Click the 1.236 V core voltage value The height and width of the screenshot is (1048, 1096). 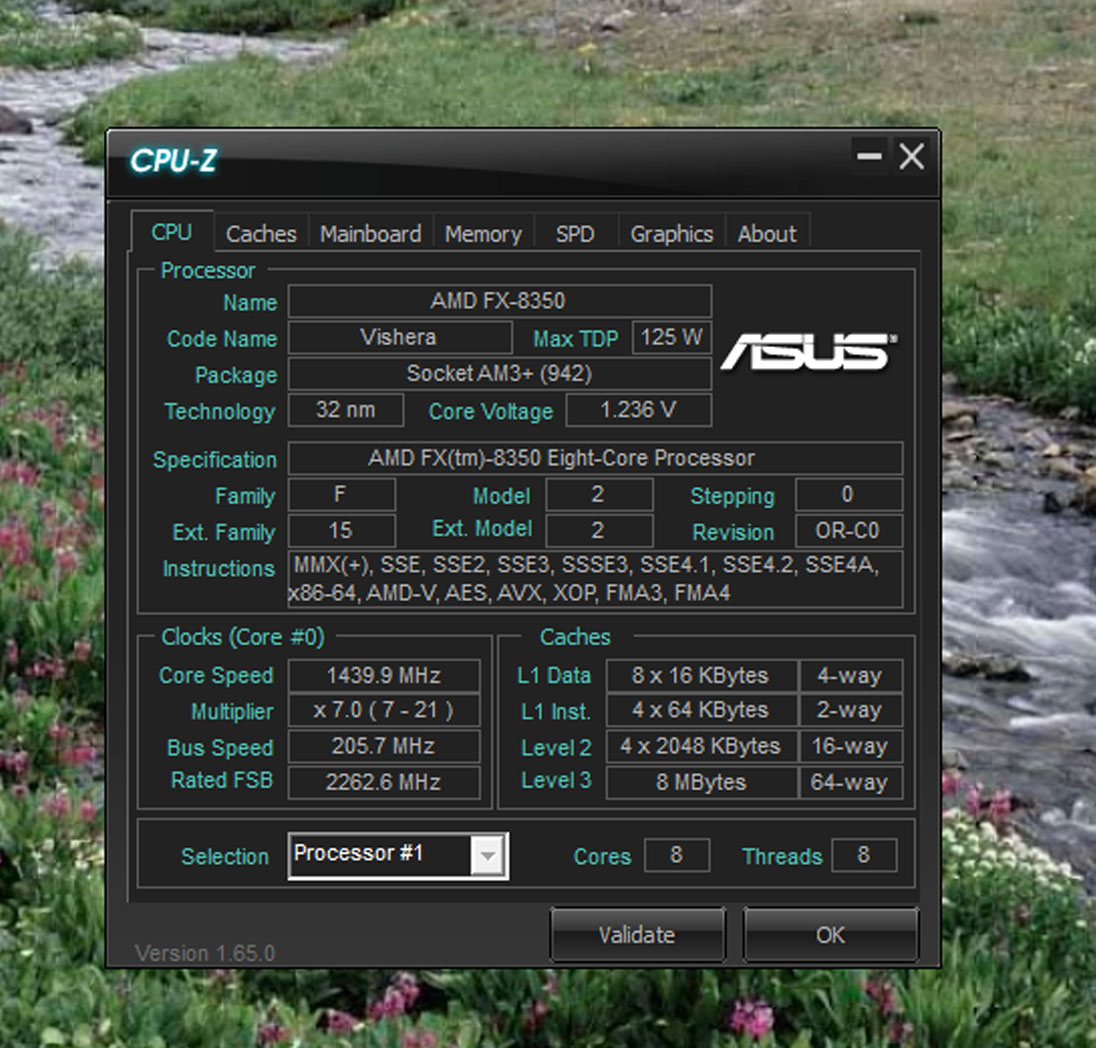tap(639, 410)
